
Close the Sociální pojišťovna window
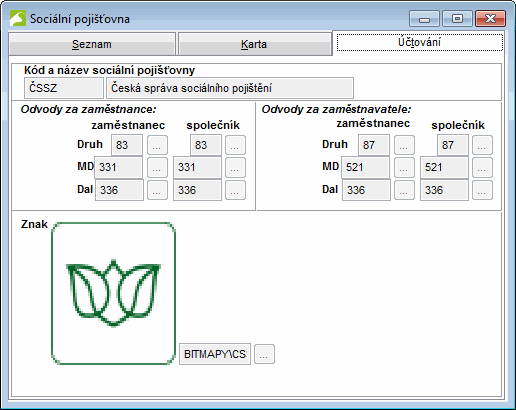pos(490,18)
